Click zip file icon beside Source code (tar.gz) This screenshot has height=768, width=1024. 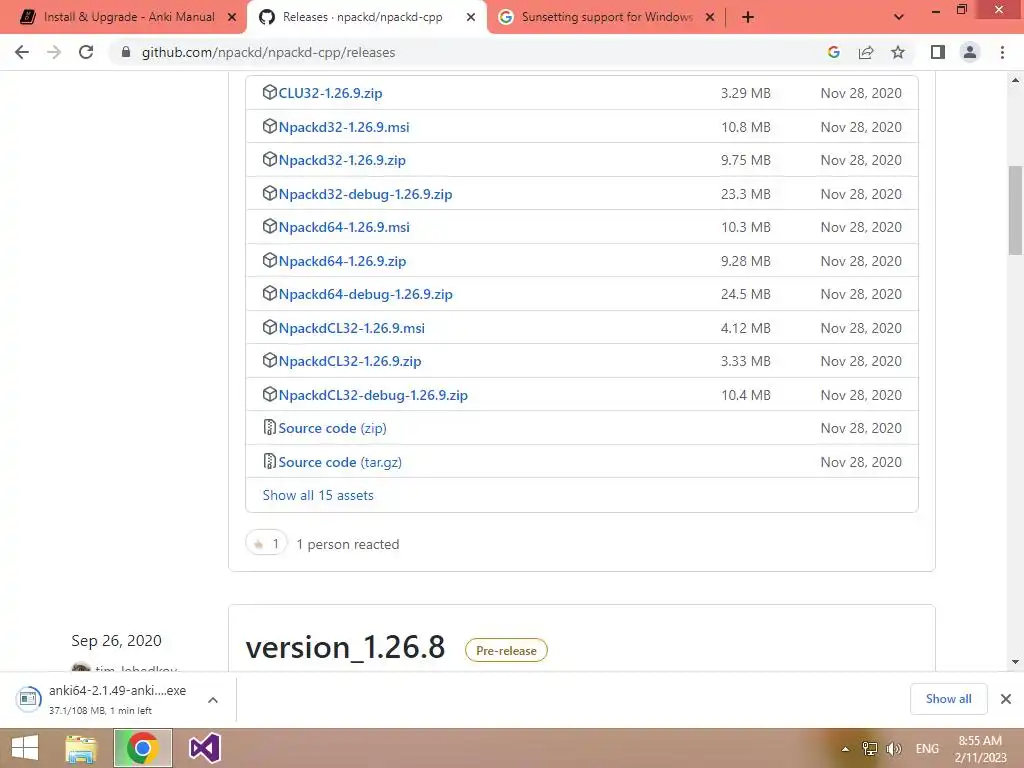(x=269, y=461)
